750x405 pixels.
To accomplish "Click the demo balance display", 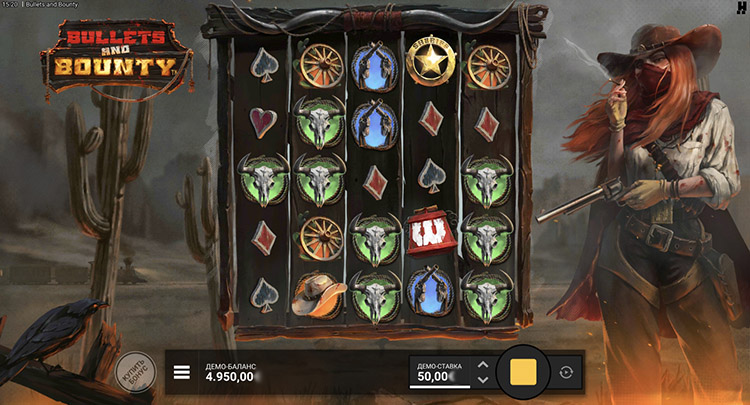I will [x=231, y=372].
